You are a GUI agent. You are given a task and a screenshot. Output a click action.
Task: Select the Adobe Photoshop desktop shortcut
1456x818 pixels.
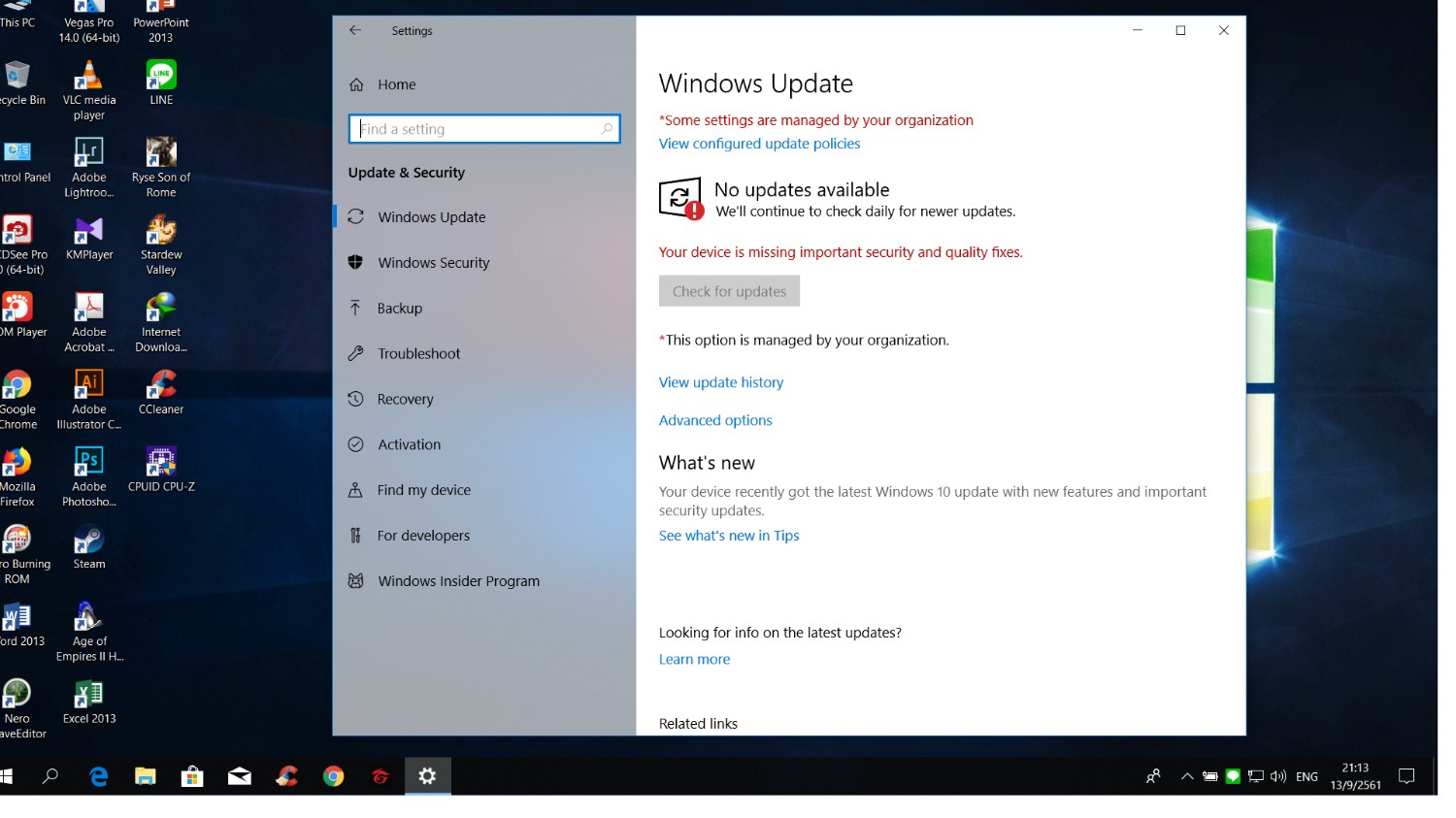click(89, 477)
